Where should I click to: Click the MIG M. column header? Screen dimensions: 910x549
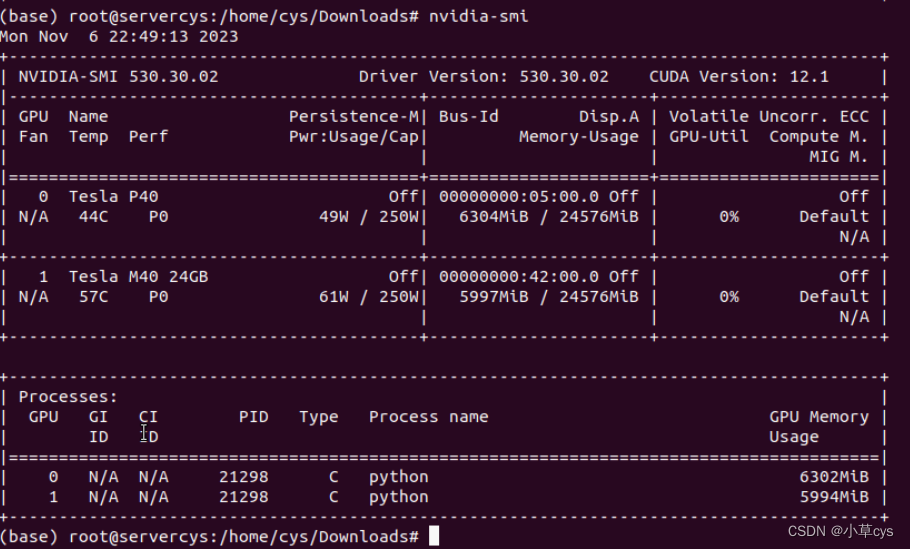pos(839,157)
